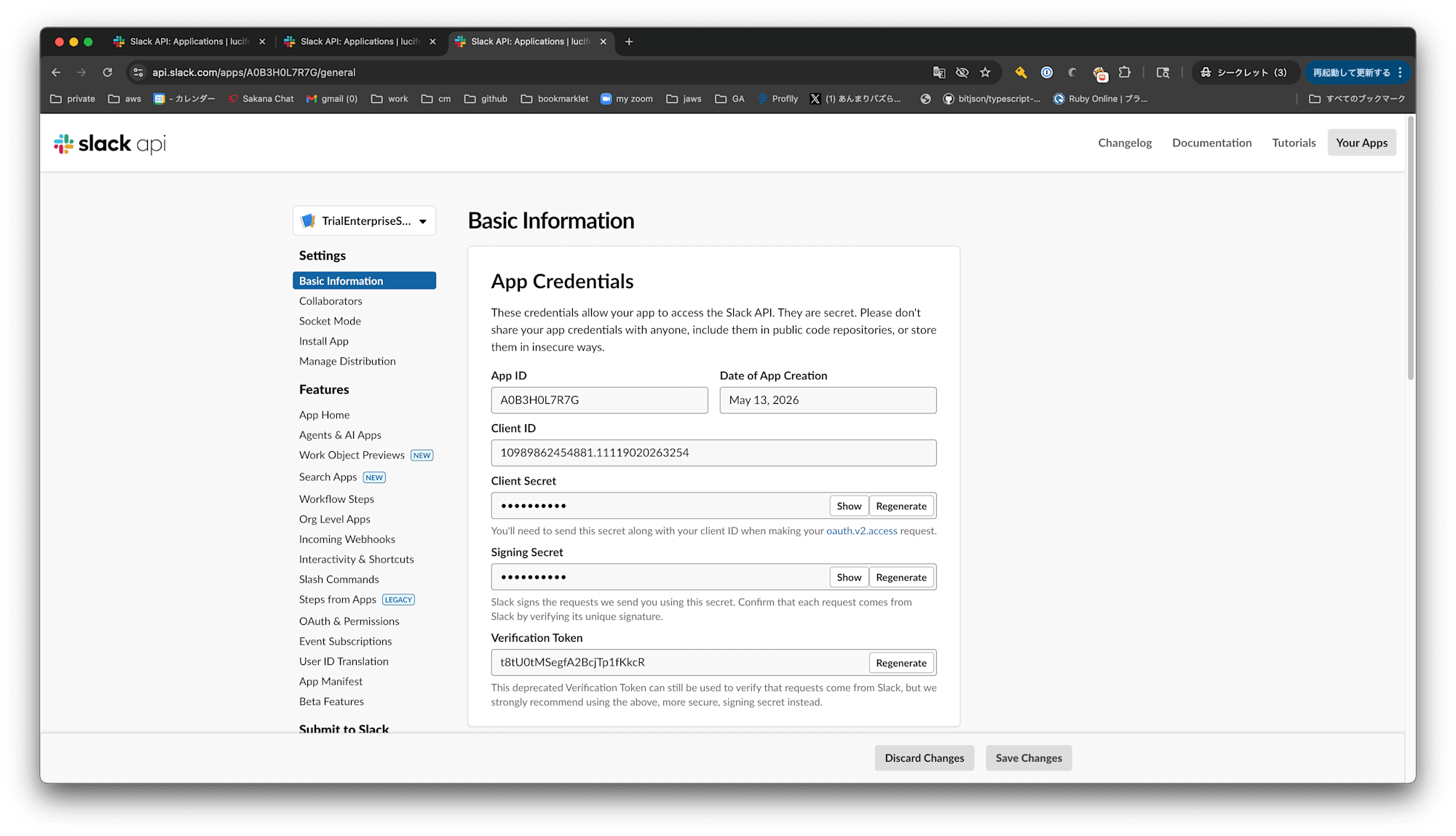Switch to the first Slack API browser tab
Screen dimensions: 1456x836
[189, 41]
